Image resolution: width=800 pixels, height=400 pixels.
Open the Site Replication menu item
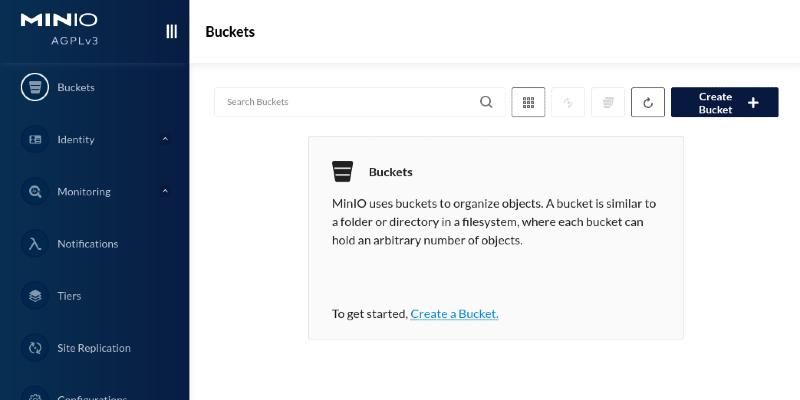(94, 348)
